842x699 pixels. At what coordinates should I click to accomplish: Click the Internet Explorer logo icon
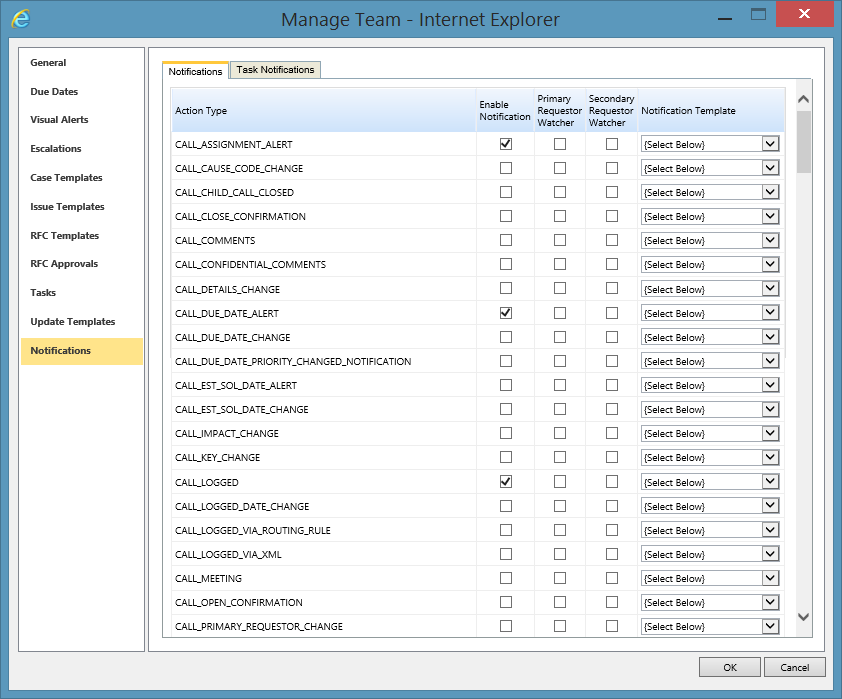(20, 19)
